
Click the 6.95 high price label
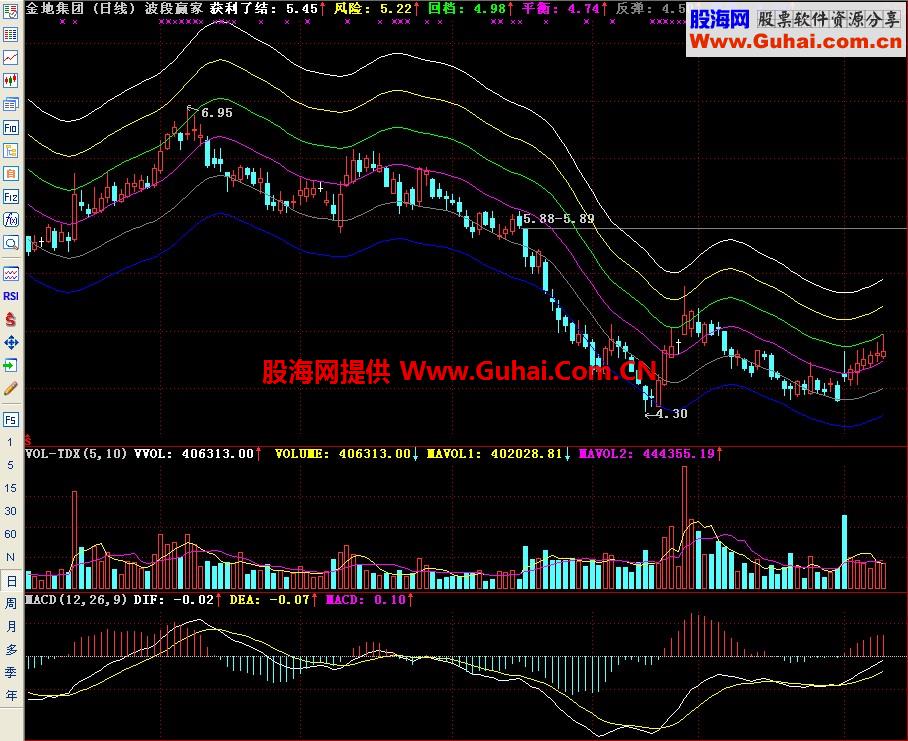tap(217, 113)
